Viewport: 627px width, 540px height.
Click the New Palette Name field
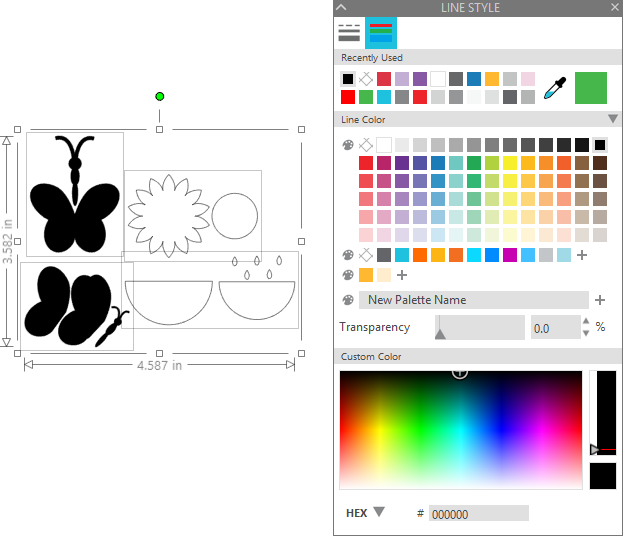point(473,300)
